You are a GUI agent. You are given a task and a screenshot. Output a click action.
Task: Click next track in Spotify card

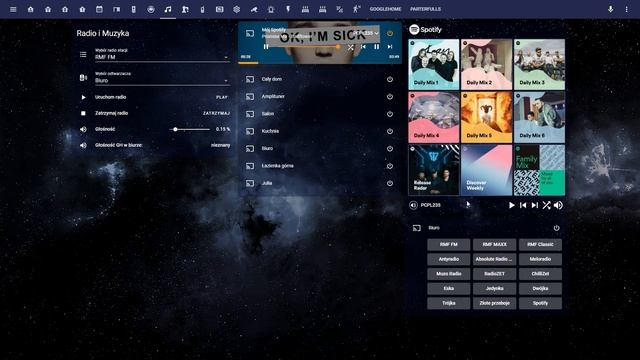pyautogui.click(x=534, y=205)
